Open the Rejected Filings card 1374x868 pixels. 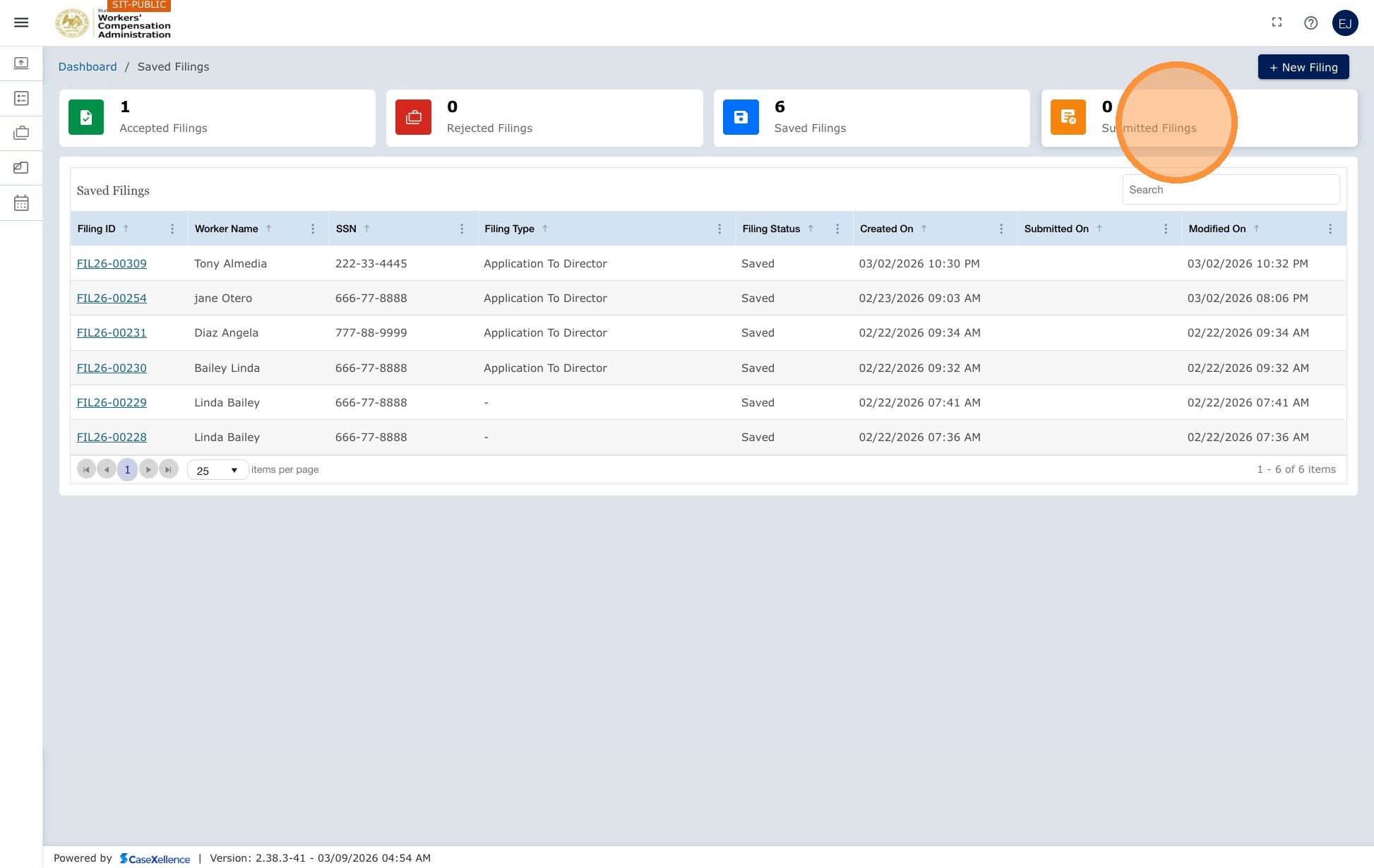[x=544, y=118]
